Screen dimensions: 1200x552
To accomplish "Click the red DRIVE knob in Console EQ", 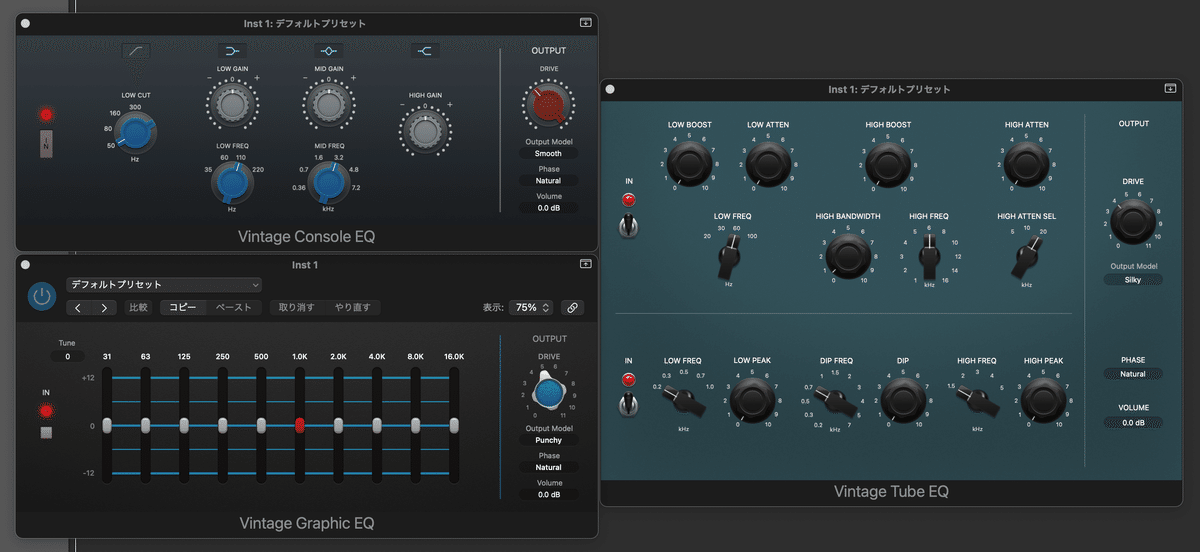I will coord(548,104).
